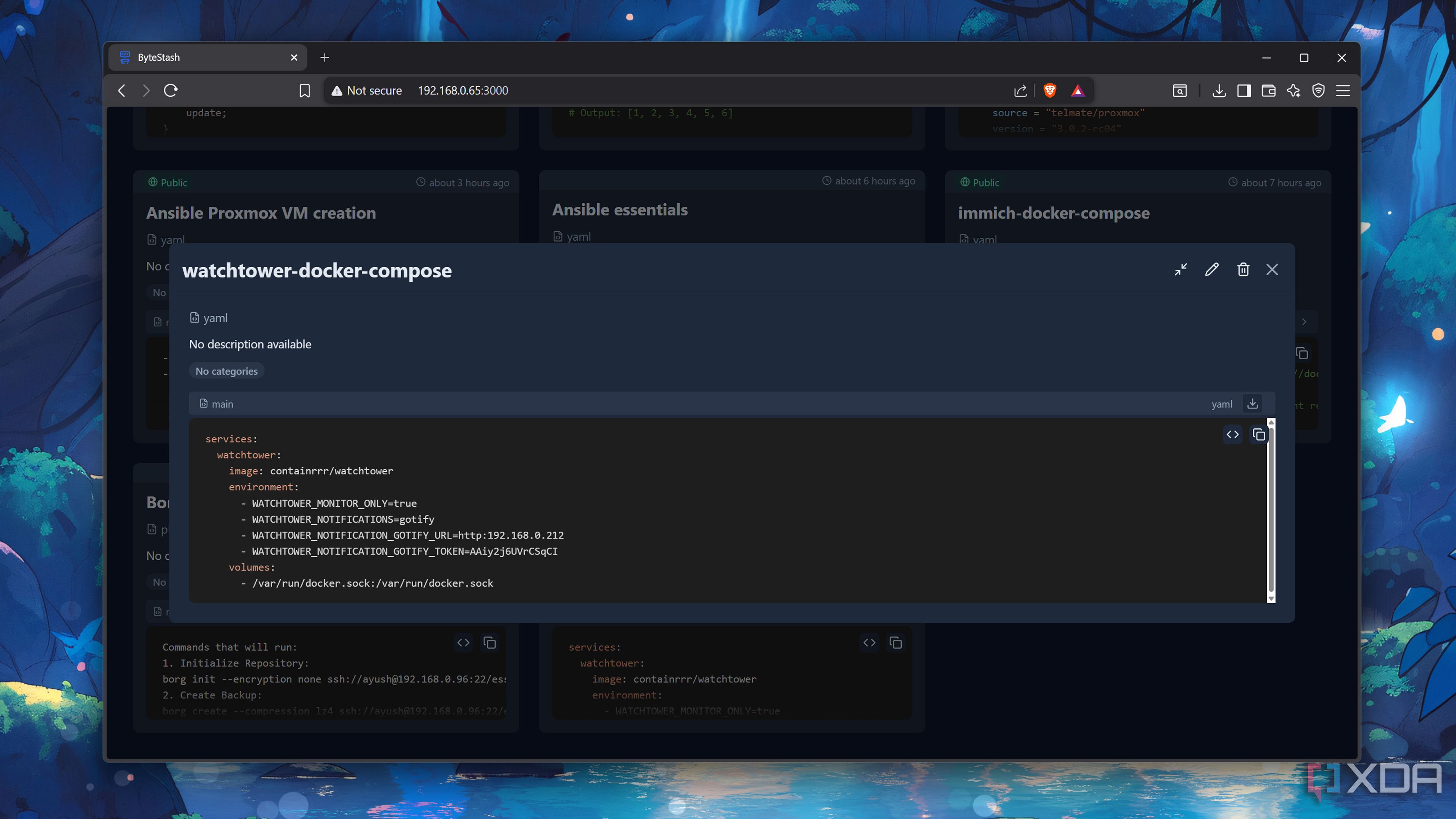
Task: Open the Ansible Proxmox VM creation snippet
Action: click(260, 213)
